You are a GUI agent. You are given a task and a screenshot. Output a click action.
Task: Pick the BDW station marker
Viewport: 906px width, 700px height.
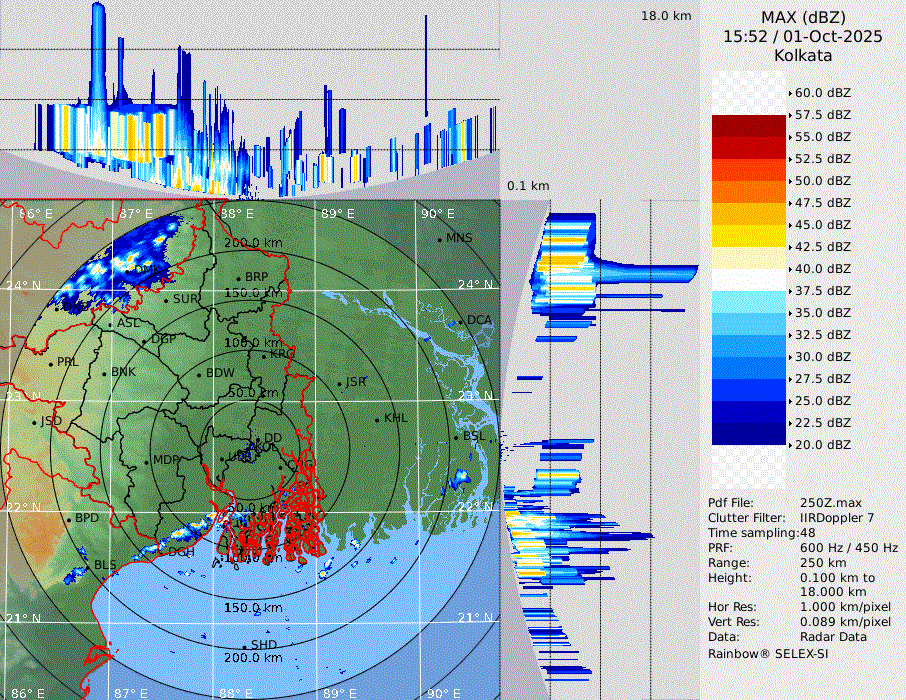pyautogui.click(x=199, y=374)
